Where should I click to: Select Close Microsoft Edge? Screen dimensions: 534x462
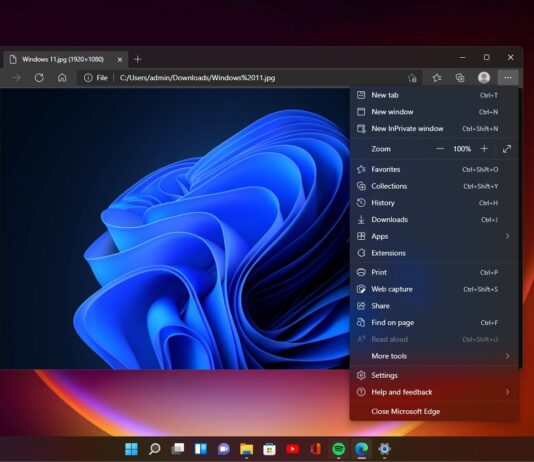(x=434, y=412)
